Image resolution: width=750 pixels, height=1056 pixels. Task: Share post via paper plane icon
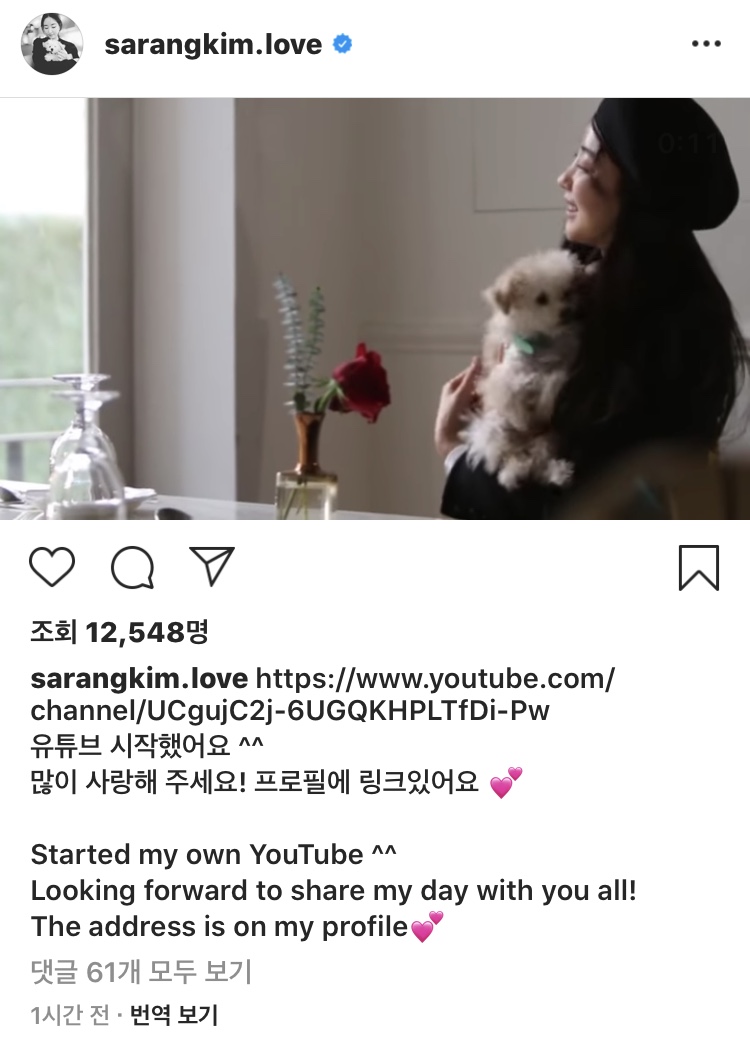(212, 566)
